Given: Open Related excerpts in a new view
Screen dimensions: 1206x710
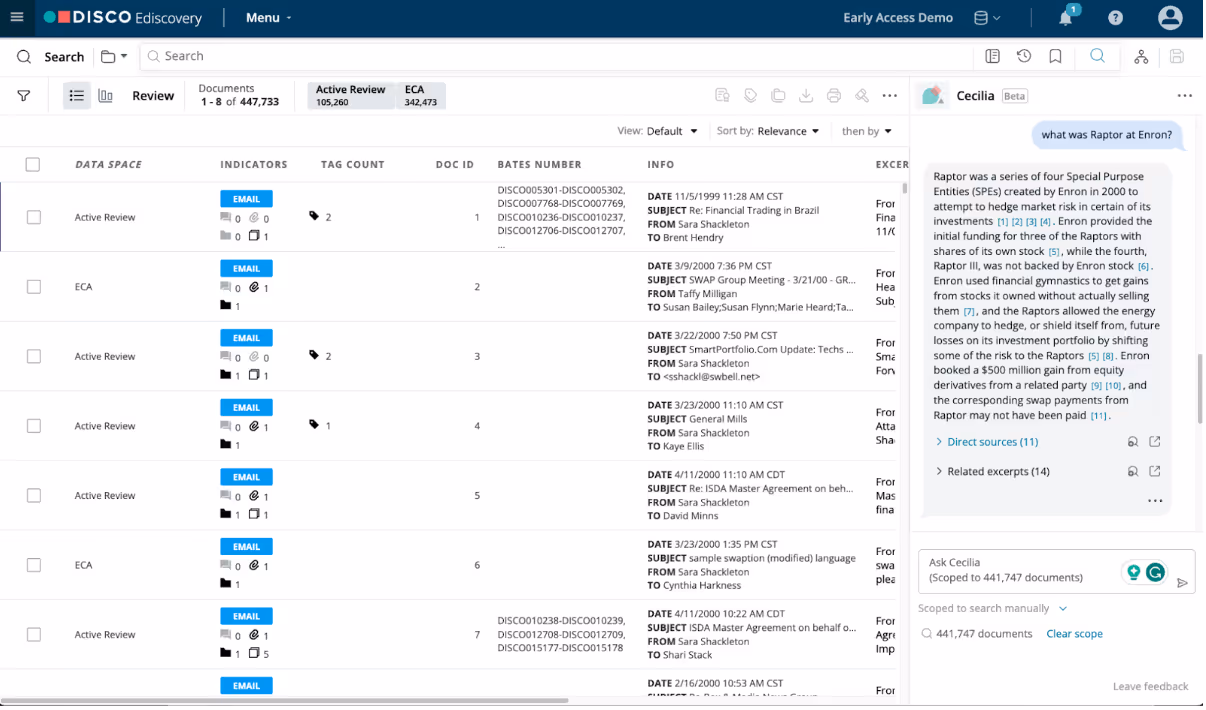Looking at the screenshot, I should 1155,471.
